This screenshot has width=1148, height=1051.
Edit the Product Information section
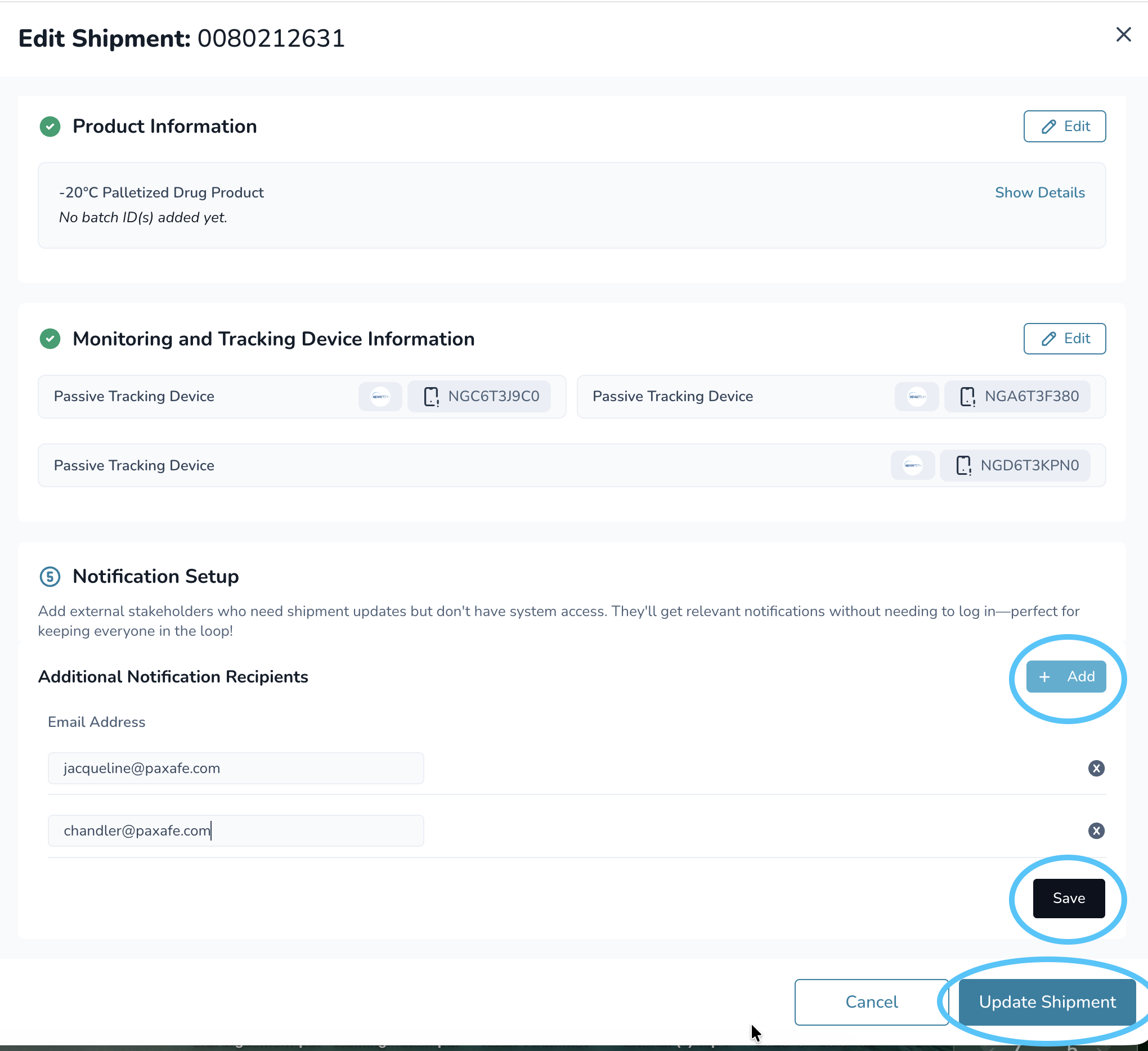(x=1064, y=127)
